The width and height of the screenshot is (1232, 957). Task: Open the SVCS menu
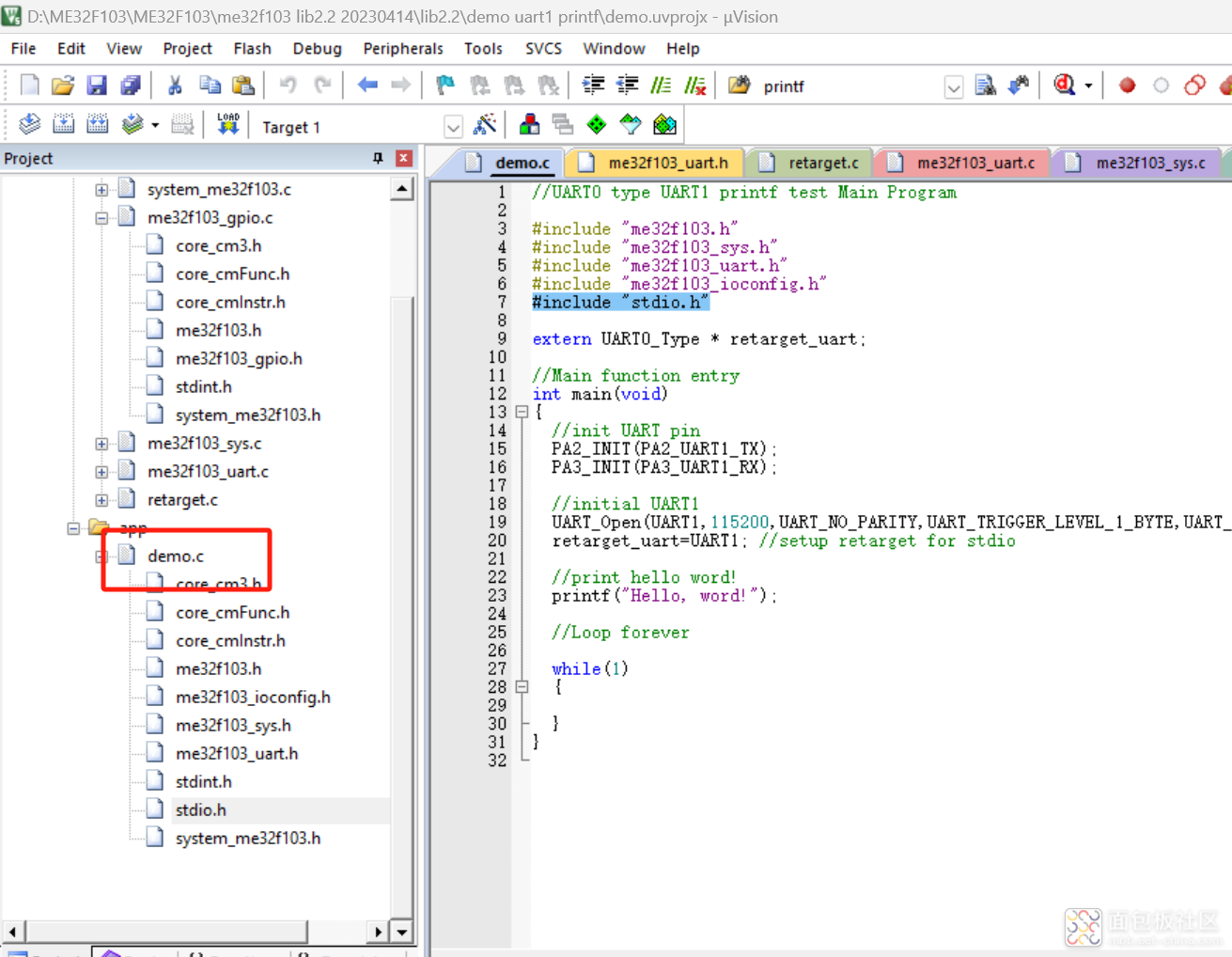click(x=543, y=48)
